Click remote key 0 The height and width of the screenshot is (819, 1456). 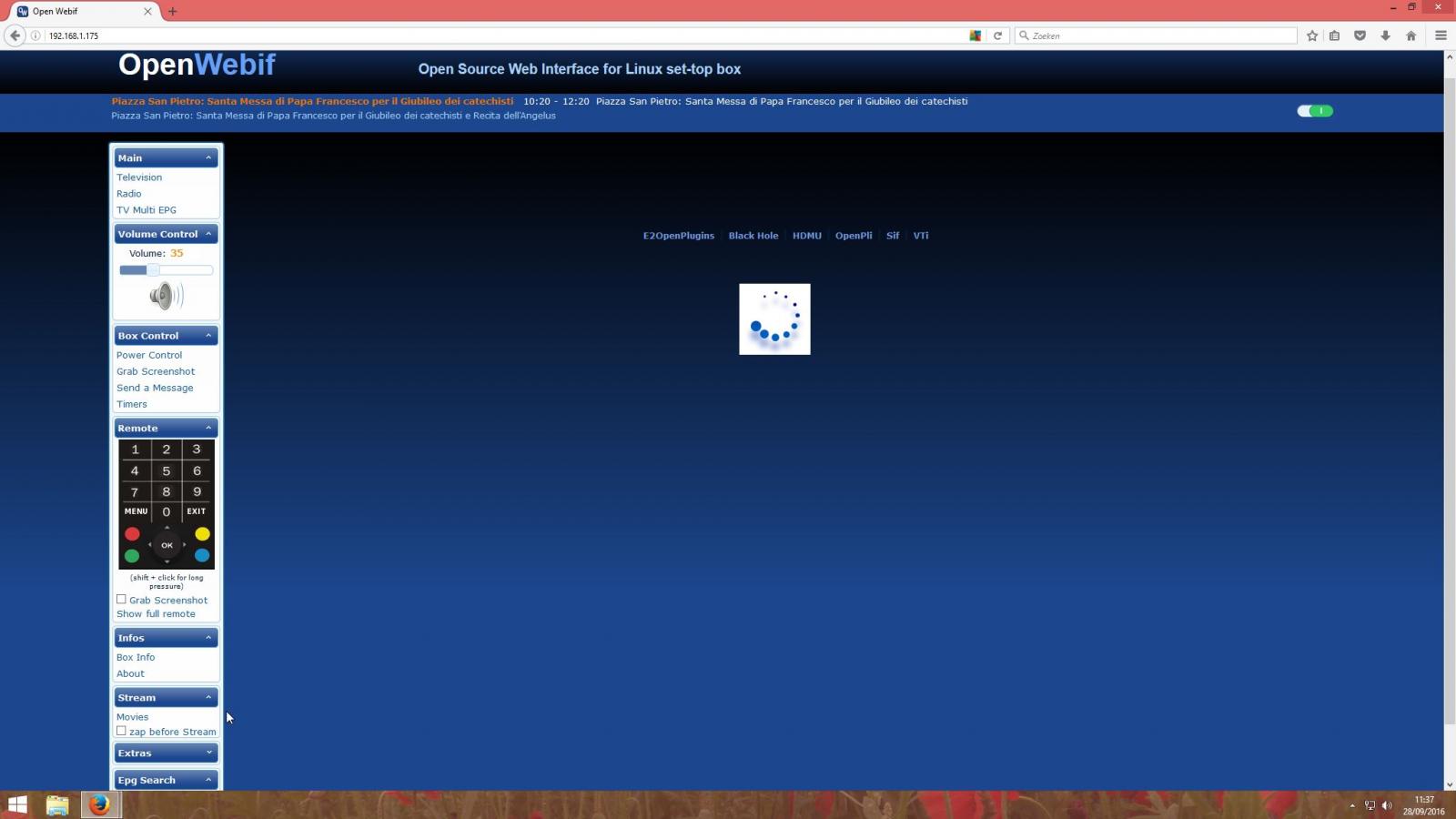point(167,511)
